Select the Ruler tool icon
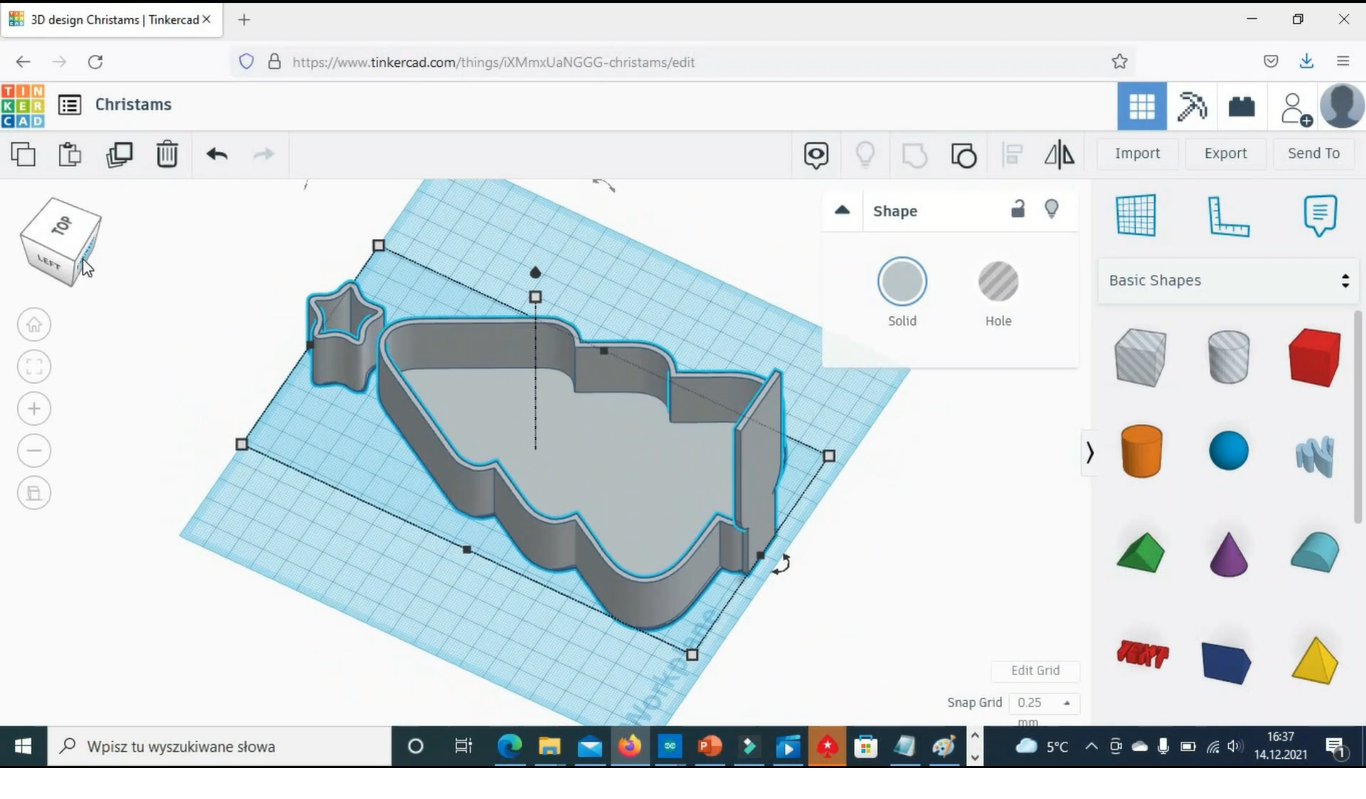 [x=1228, y=215]
